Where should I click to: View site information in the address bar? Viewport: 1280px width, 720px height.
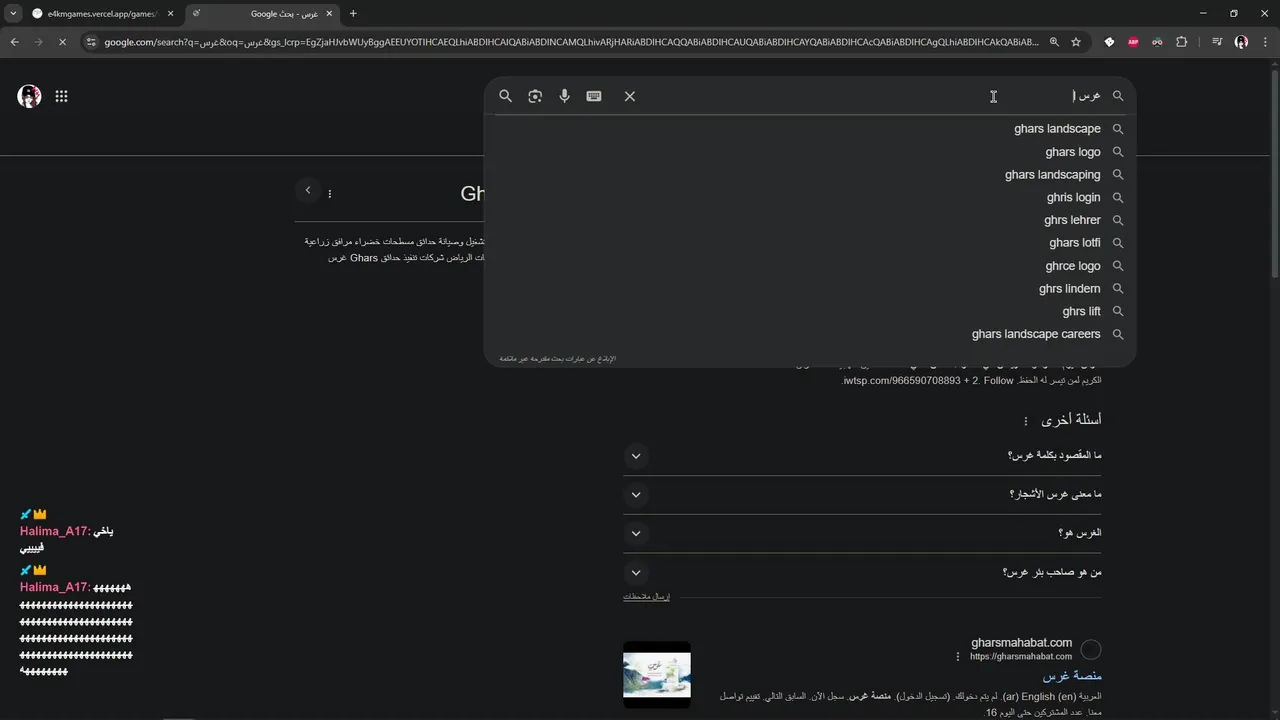tap(91, 42)
